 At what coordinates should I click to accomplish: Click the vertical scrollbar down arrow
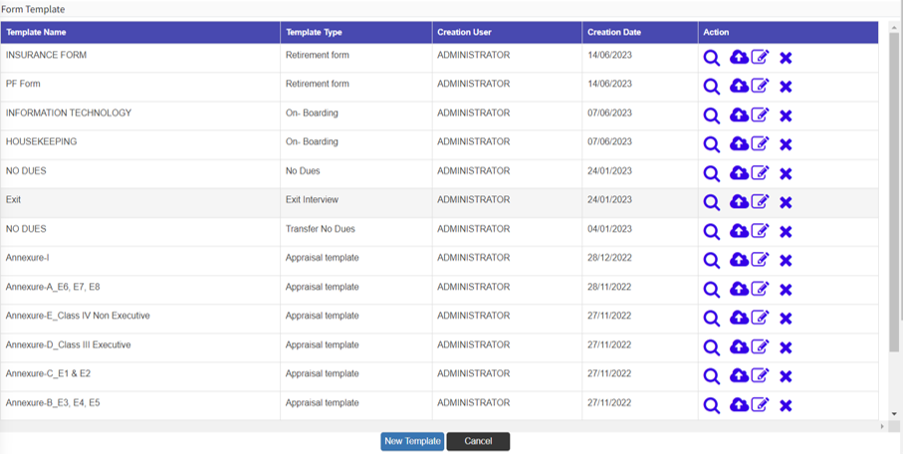[894, 413]
